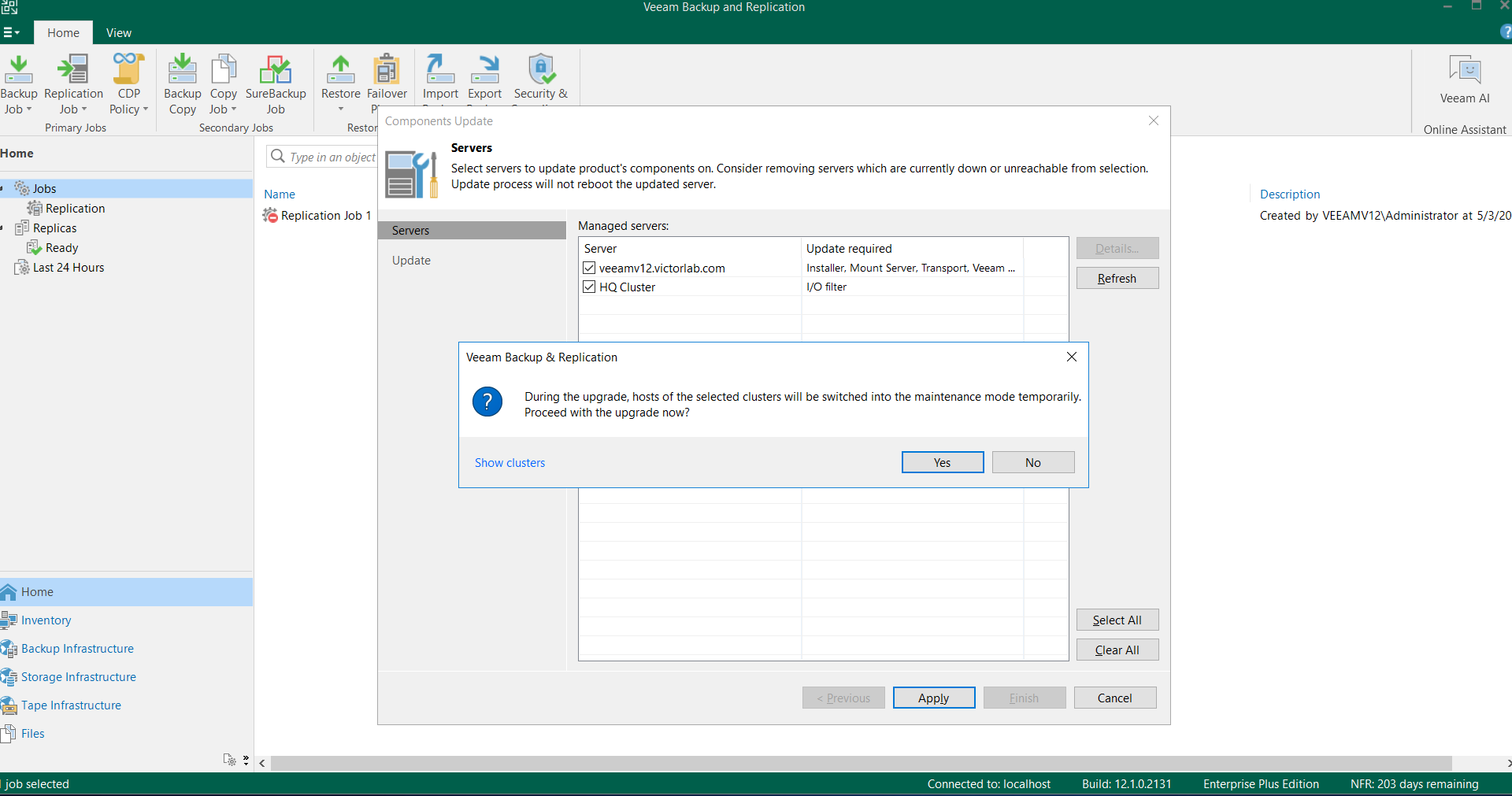This screenshot has width=1512, height=796.
Task: Click the SureBackup Job icon
Action: click(276, 71)
